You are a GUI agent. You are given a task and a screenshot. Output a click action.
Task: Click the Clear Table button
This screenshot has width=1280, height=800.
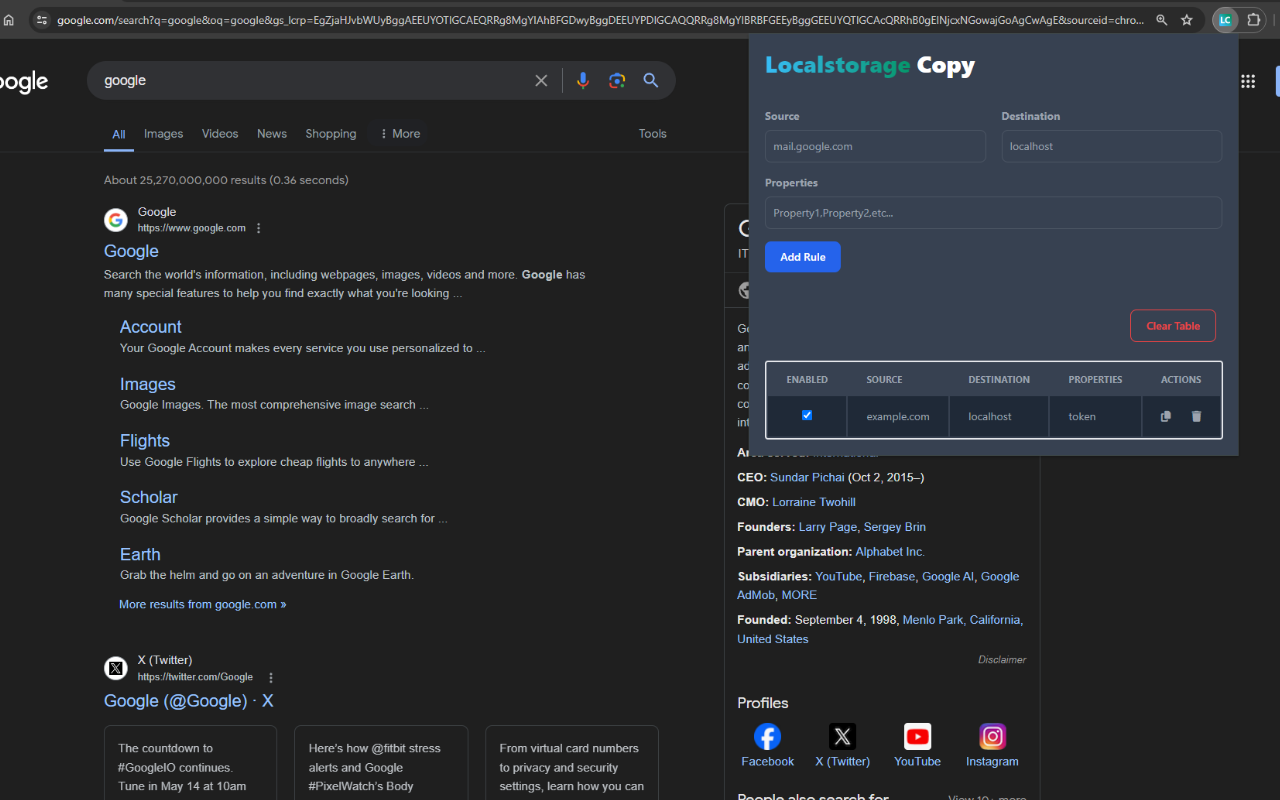(1172, 325)
